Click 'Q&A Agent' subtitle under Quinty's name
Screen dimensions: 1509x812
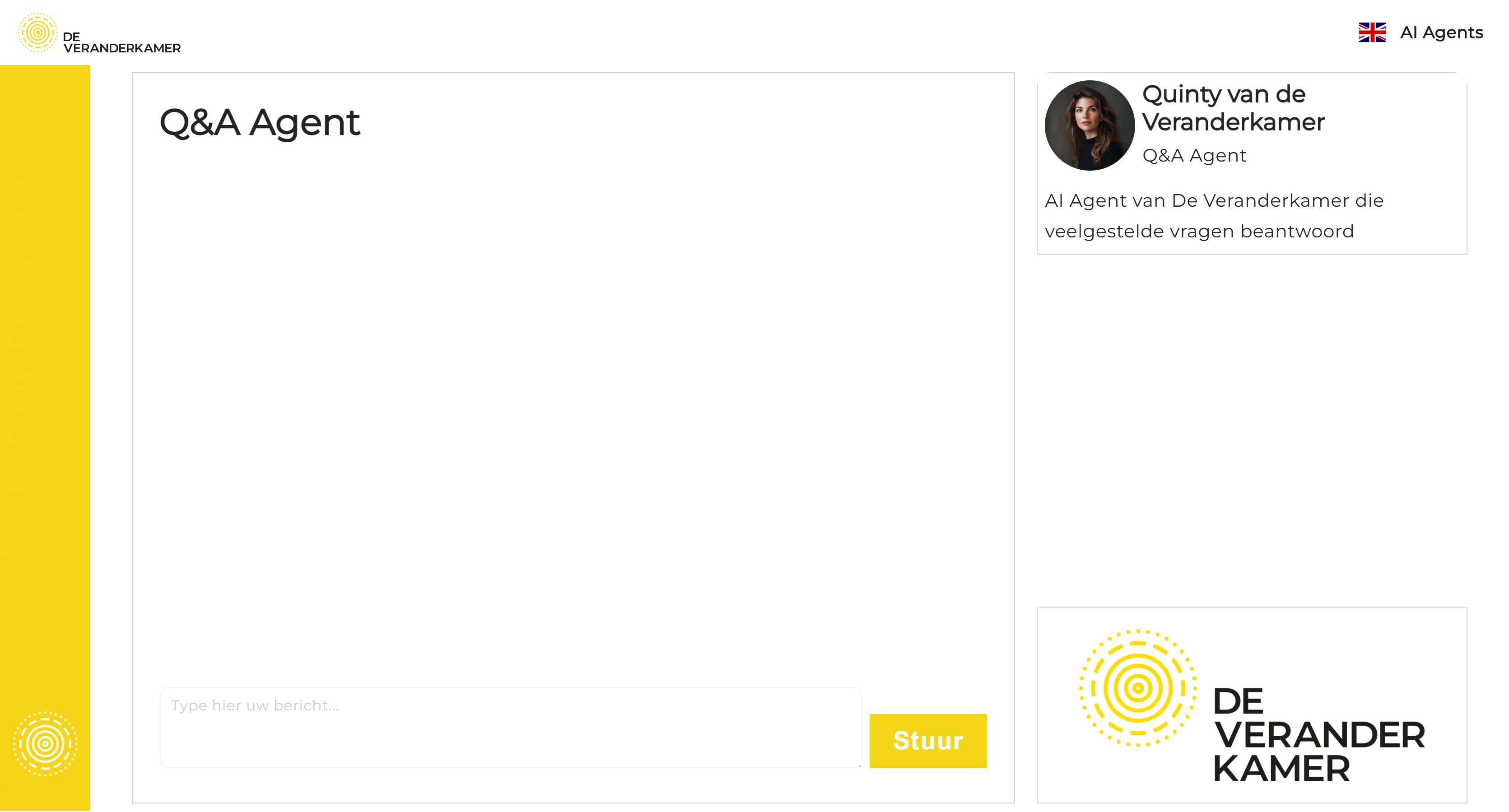[x=1194, y=156]
